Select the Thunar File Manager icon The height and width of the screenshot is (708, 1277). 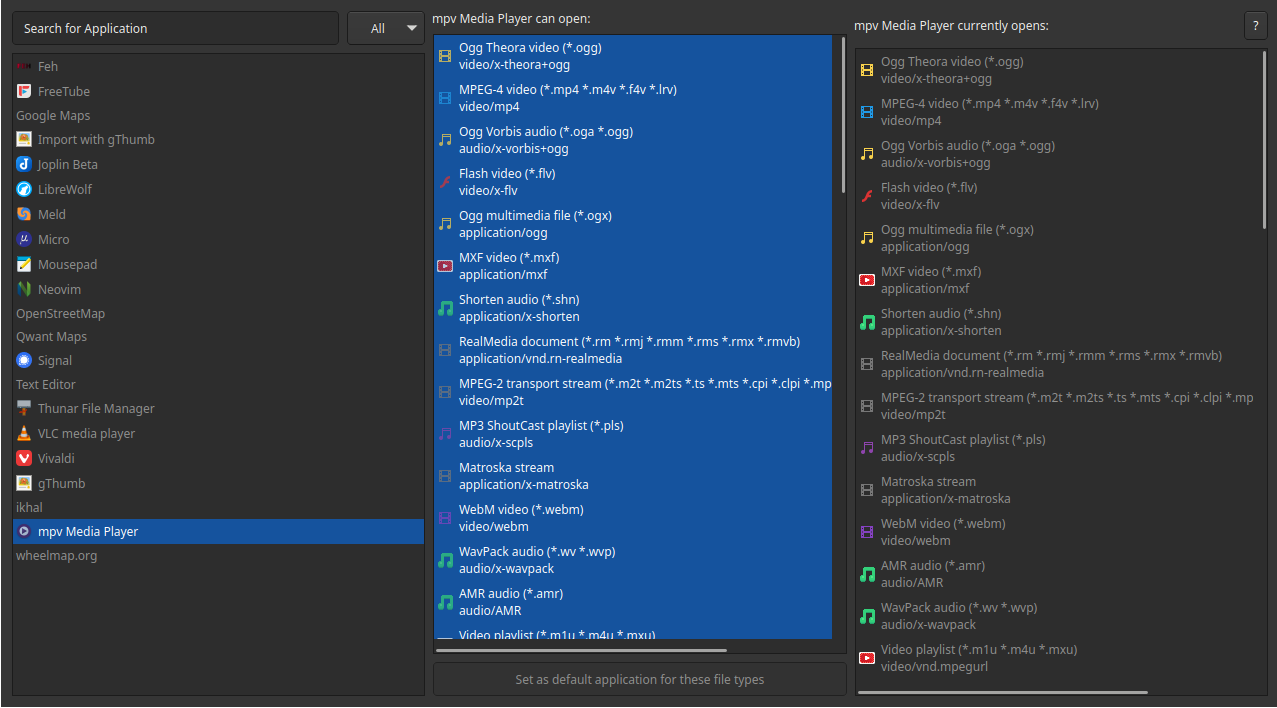[x=23, y=408]
